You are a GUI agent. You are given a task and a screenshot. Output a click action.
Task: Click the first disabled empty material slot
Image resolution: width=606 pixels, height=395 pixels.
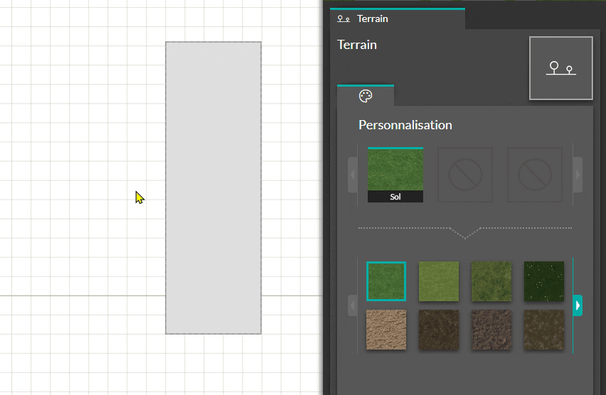(x=465, y=175)
